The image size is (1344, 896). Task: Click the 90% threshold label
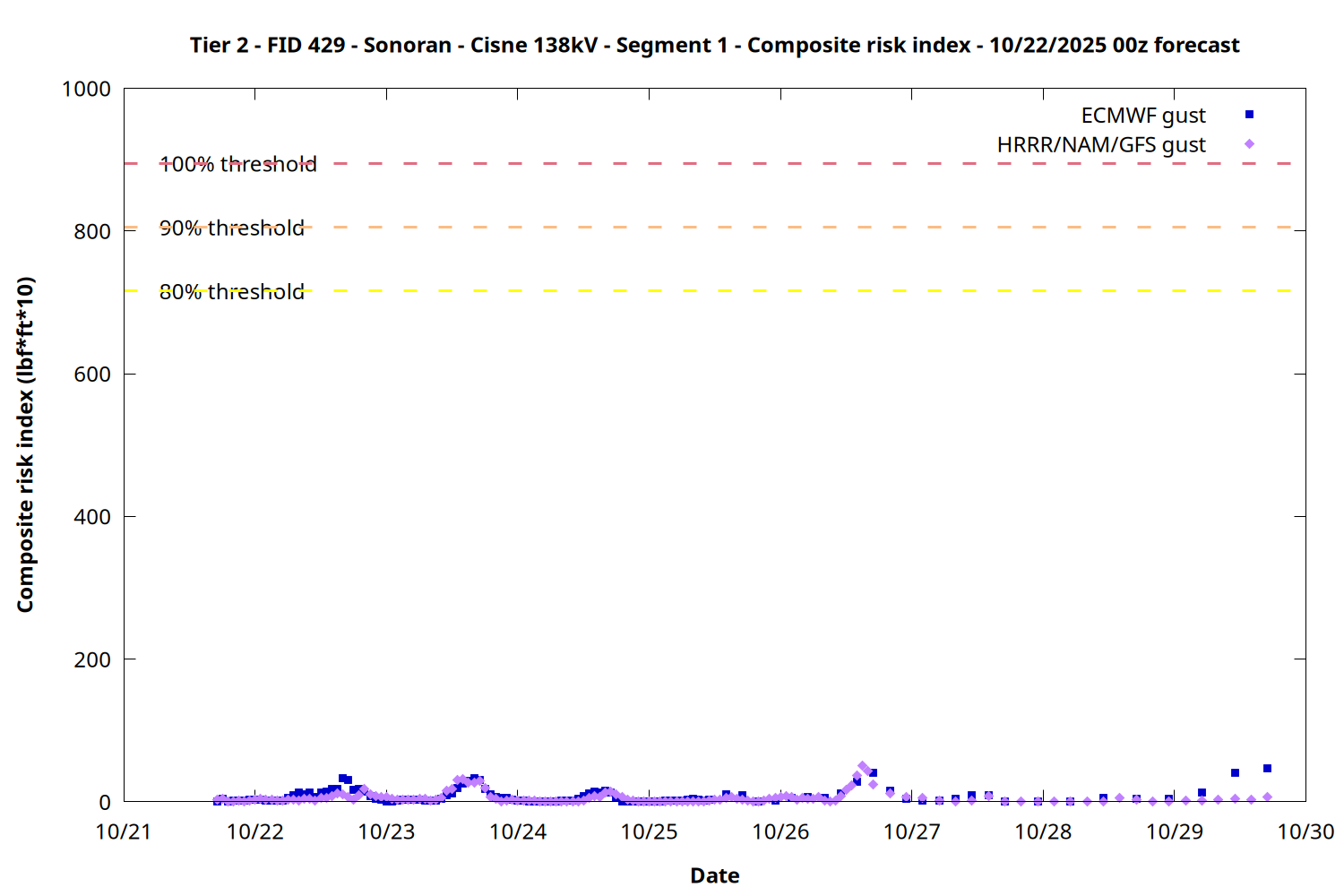(x=231, y=228)
